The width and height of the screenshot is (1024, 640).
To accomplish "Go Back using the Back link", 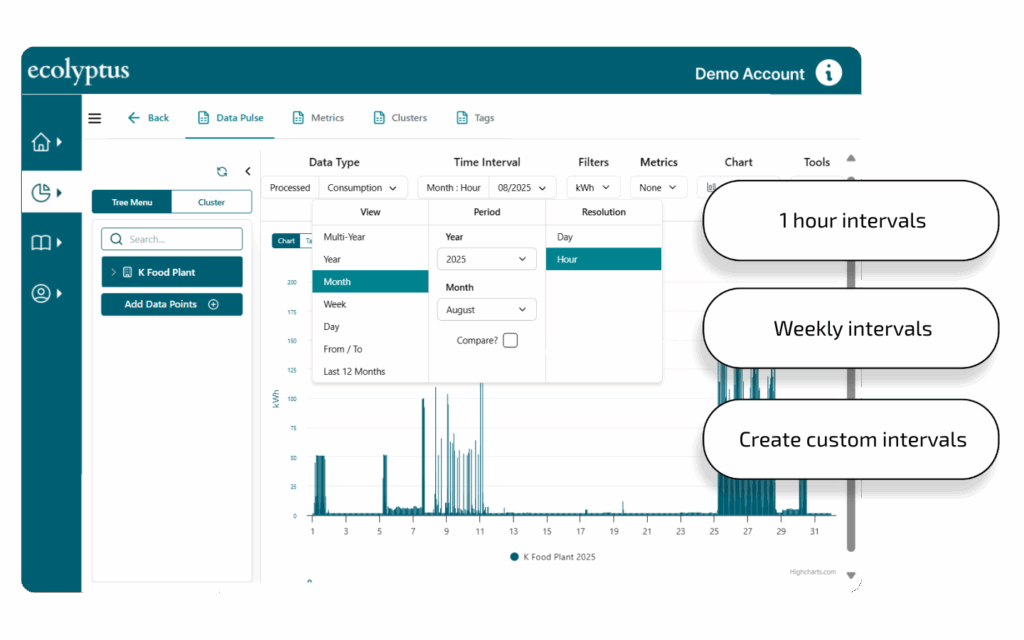I will [148, 118].
